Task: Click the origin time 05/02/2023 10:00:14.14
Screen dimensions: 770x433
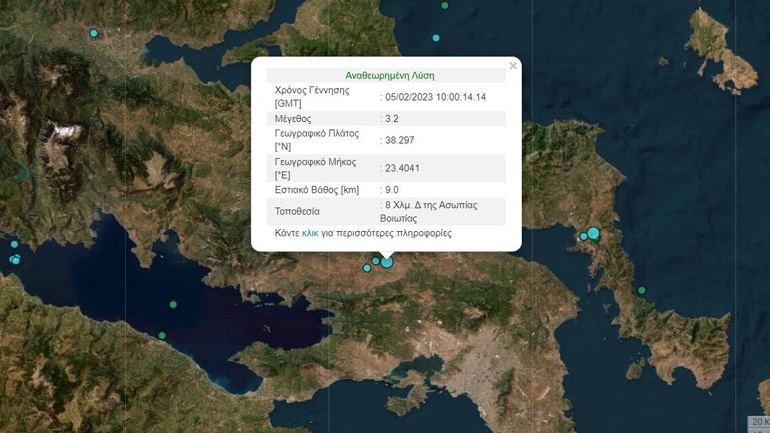Action: pyautogui.click(x=436, y=97)
